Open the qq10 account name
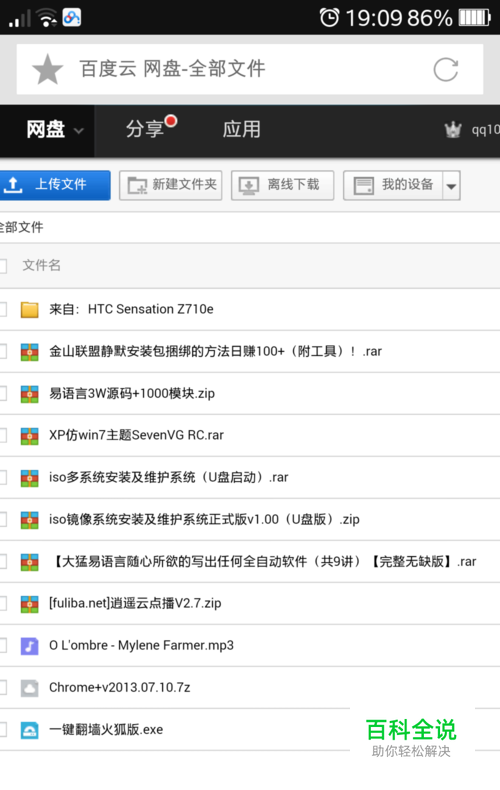500x790 pixels. point(485,130)
